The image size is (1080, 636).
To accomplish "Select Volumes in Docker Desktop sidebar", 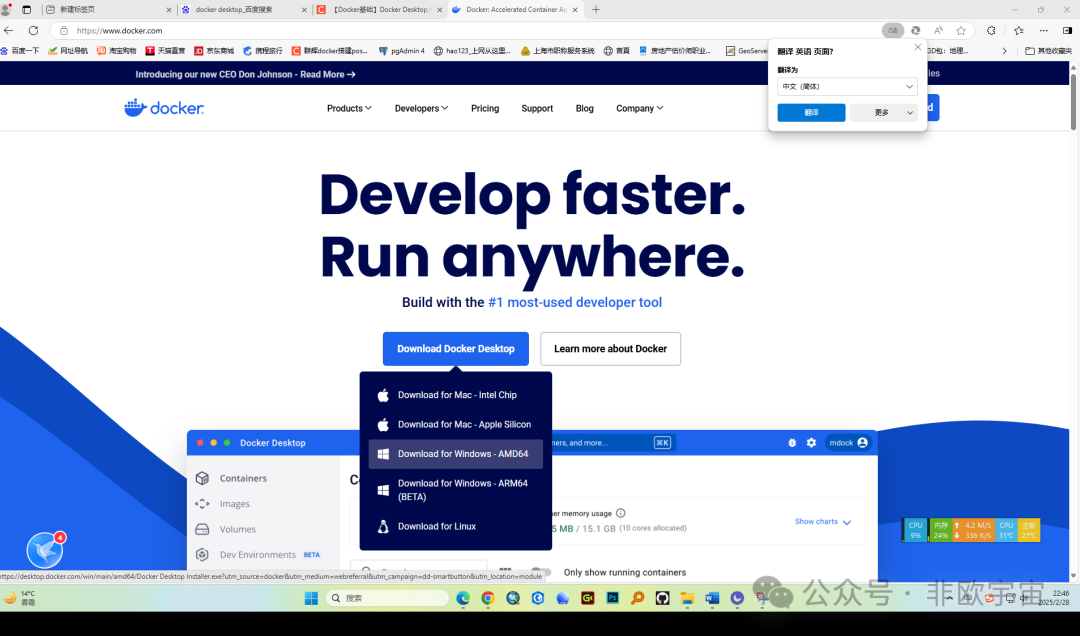I will click(238, 529).
